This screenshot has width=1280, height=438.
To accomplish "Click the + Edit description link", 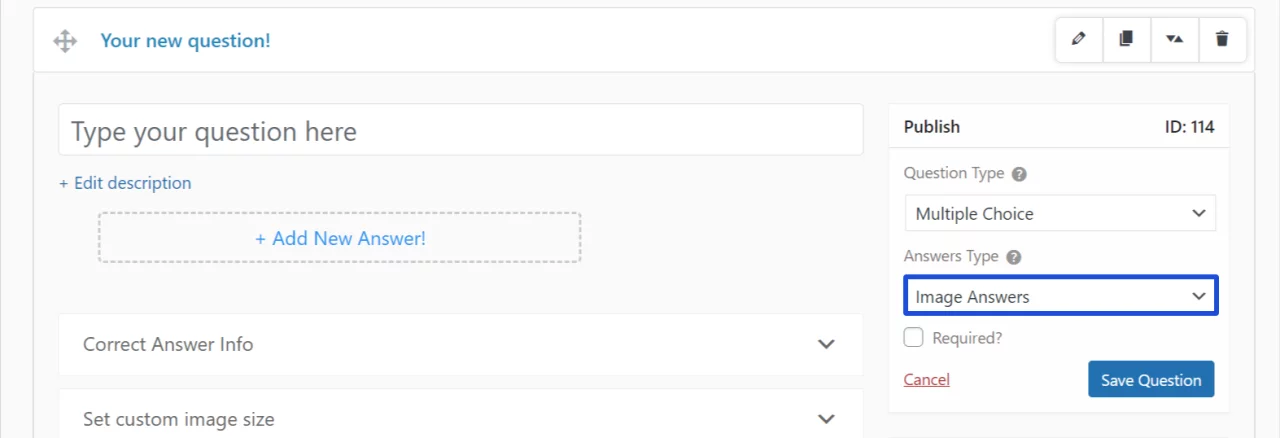I will [125, 183].
